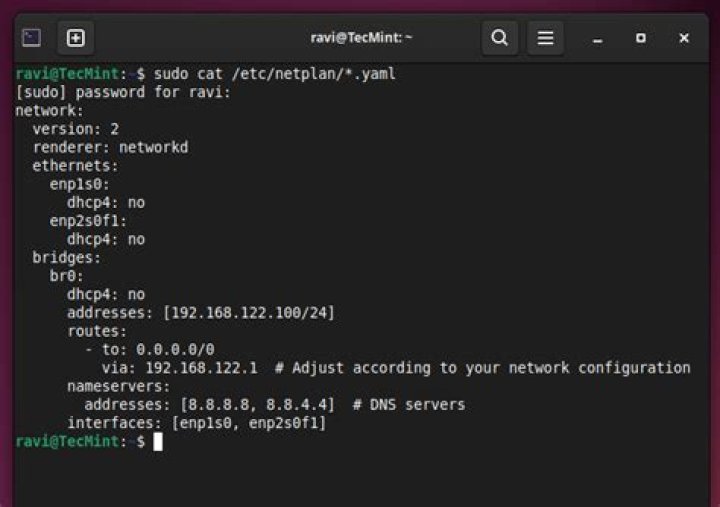Click the sudo cat /etc/netplan/*.yaml command text
The width and height of the screenshot is (720, 507).
[x=275, y=74]
